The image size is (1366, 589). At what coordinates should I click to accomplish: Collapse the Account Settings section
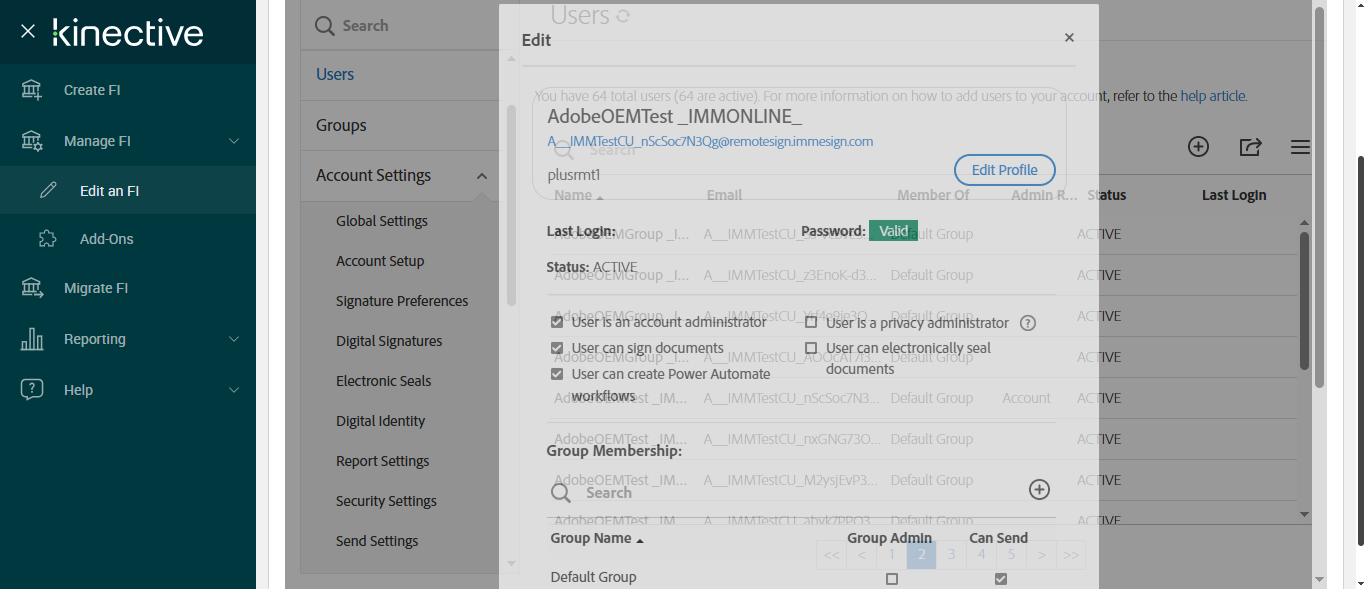coord(482,176)
